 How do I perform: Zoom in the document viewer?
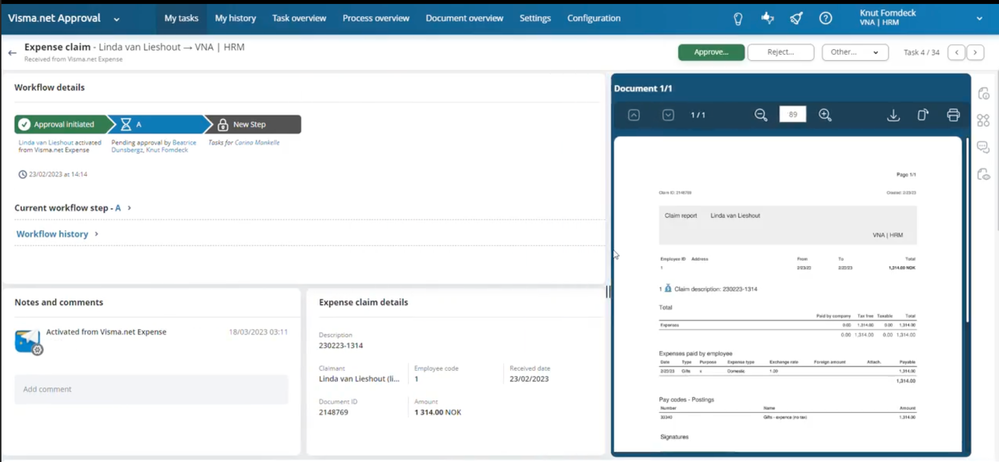(x=825, y=115)
